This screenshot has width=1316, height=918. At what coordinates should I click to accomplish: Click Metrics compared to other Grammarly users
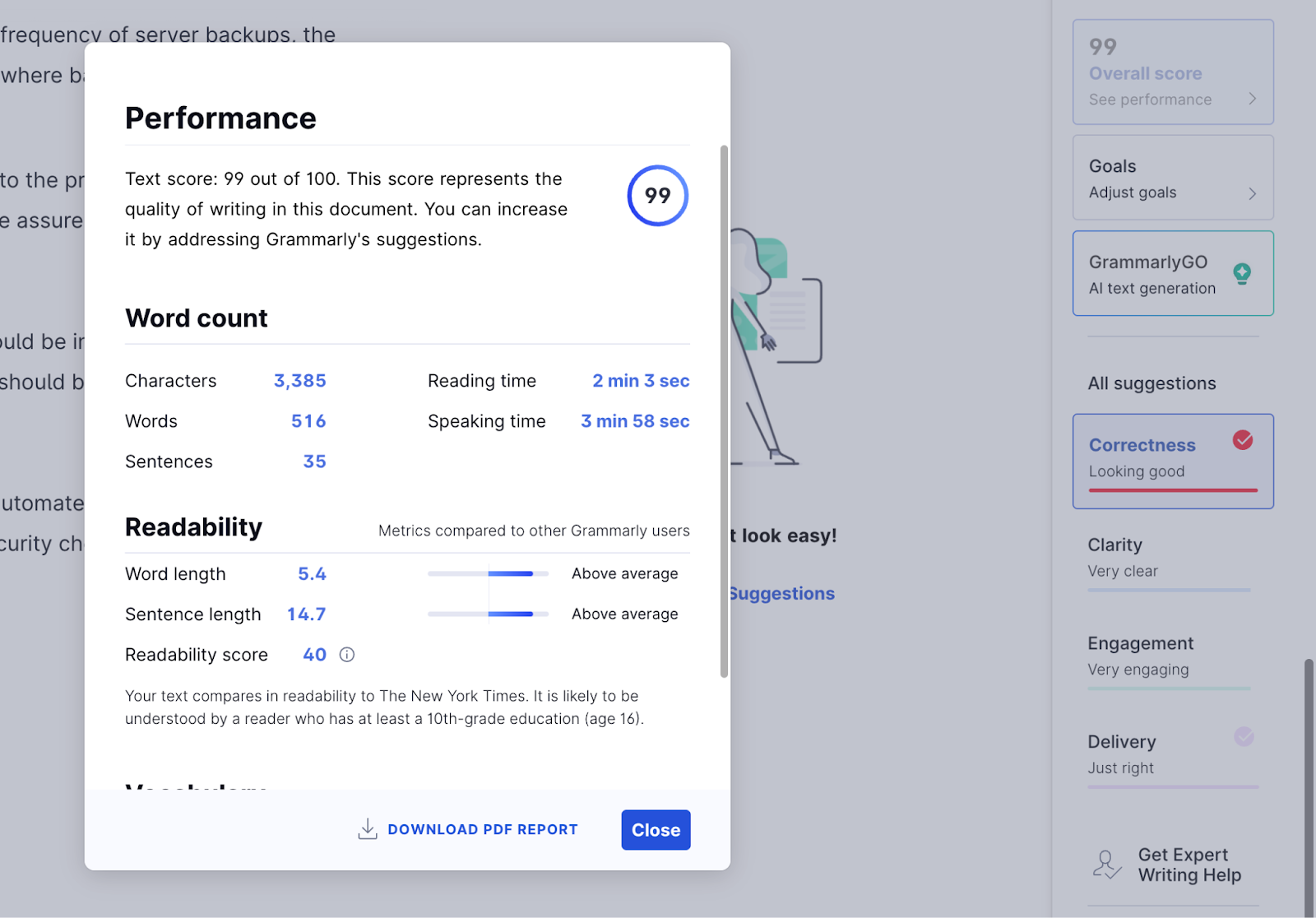[x=534, y=531]
